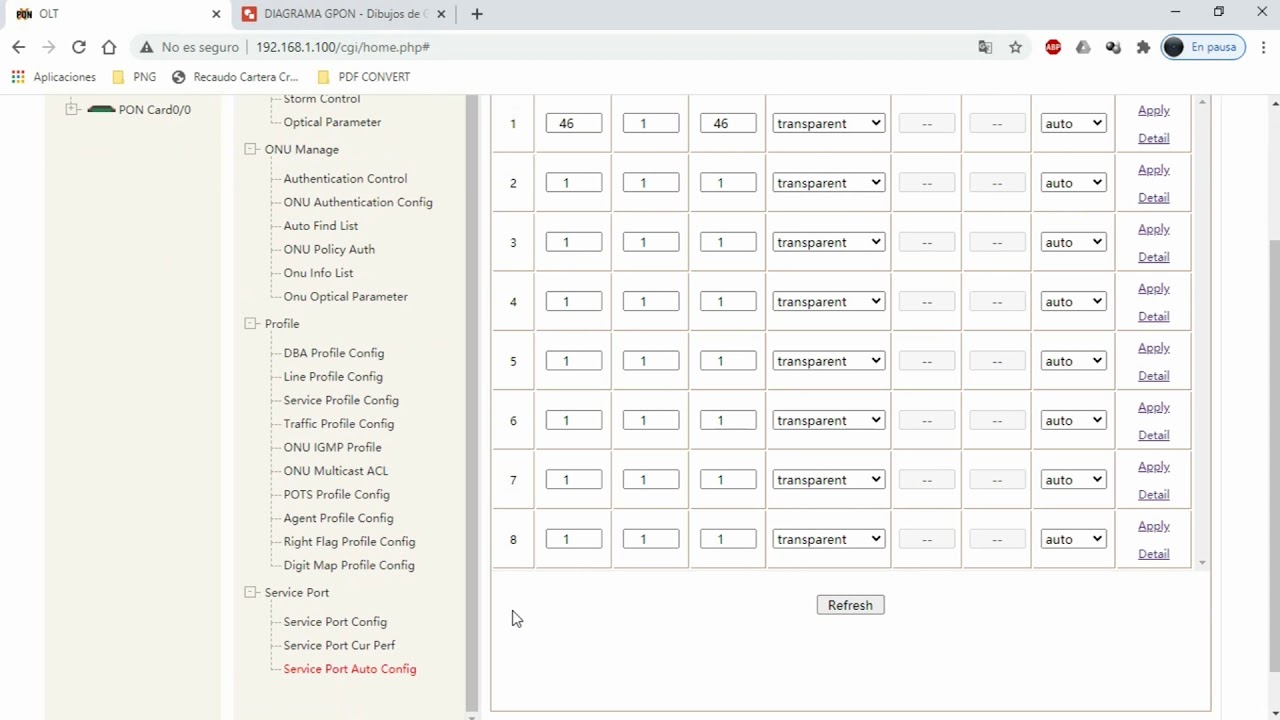Open row 3 transparent mode dropdown
Viewport: 1280px width, 720px height.
pos(828,242)
